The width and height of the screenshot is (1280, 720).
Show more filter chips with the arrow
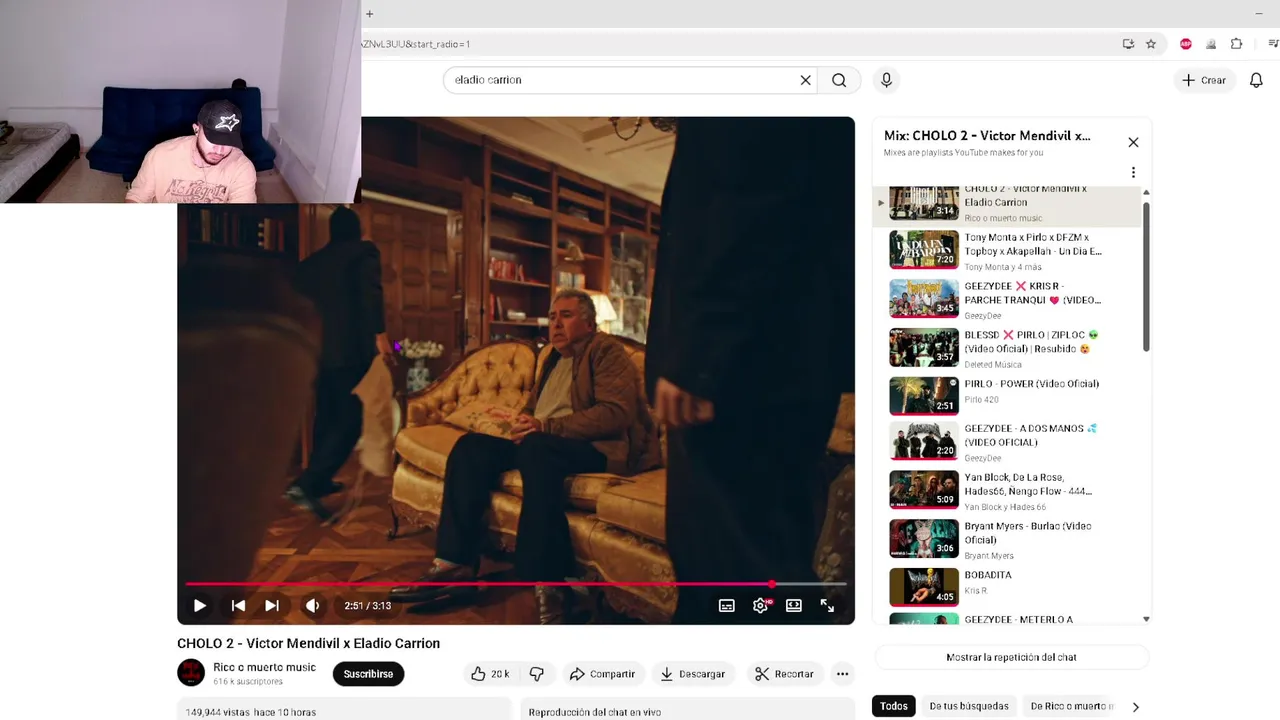tap(1135, 707)
